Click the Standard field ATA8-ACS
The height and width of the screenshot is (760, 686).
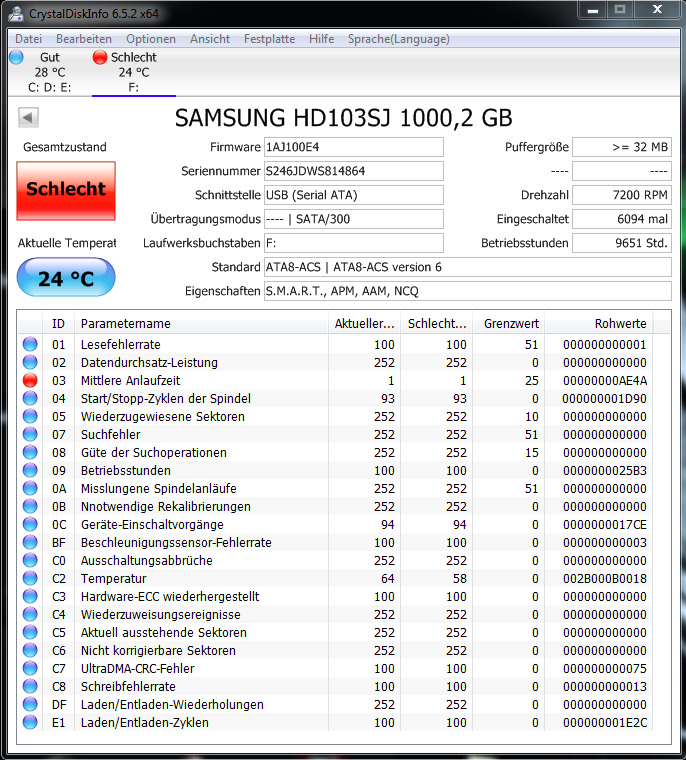pos(468,267)
